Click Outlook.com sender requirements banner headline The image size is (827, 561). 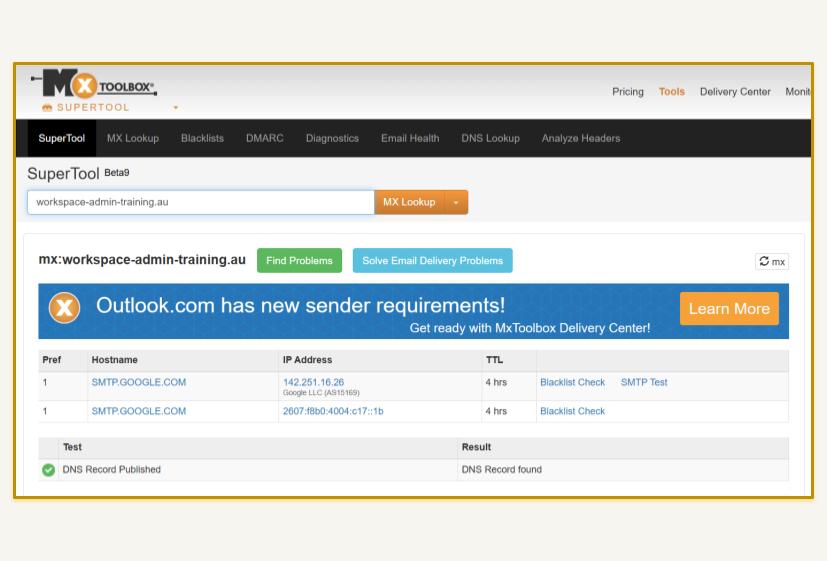[300, 305]
